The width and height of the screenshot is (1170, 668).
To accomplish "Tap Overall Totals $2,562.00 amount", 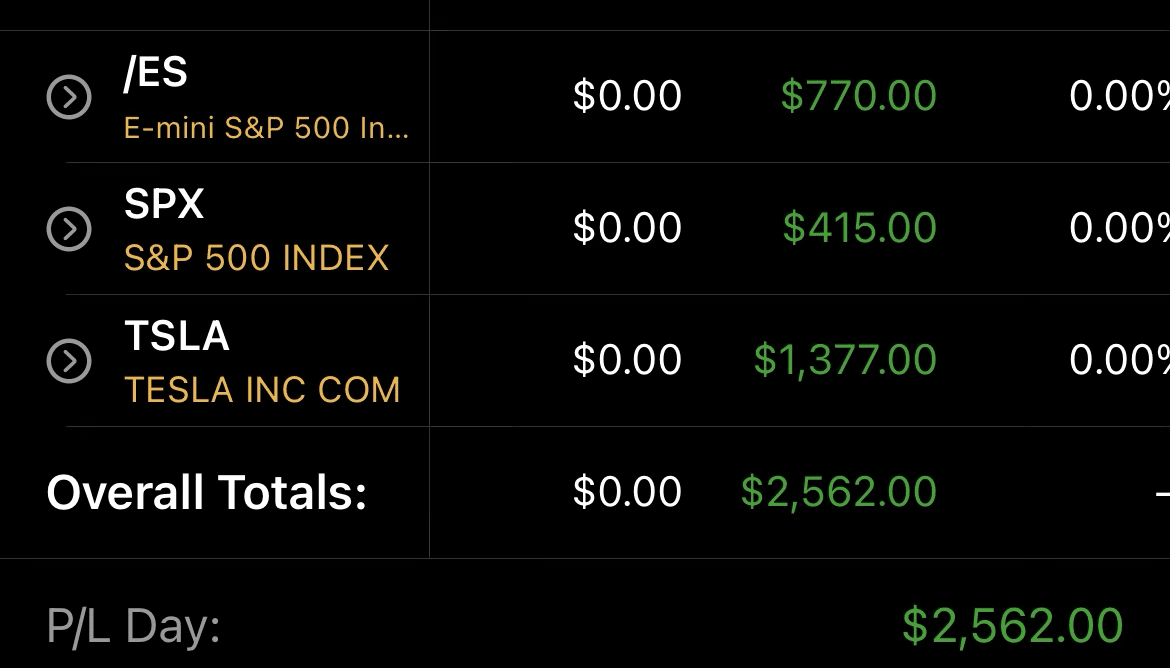I will [x=838, y=493].
